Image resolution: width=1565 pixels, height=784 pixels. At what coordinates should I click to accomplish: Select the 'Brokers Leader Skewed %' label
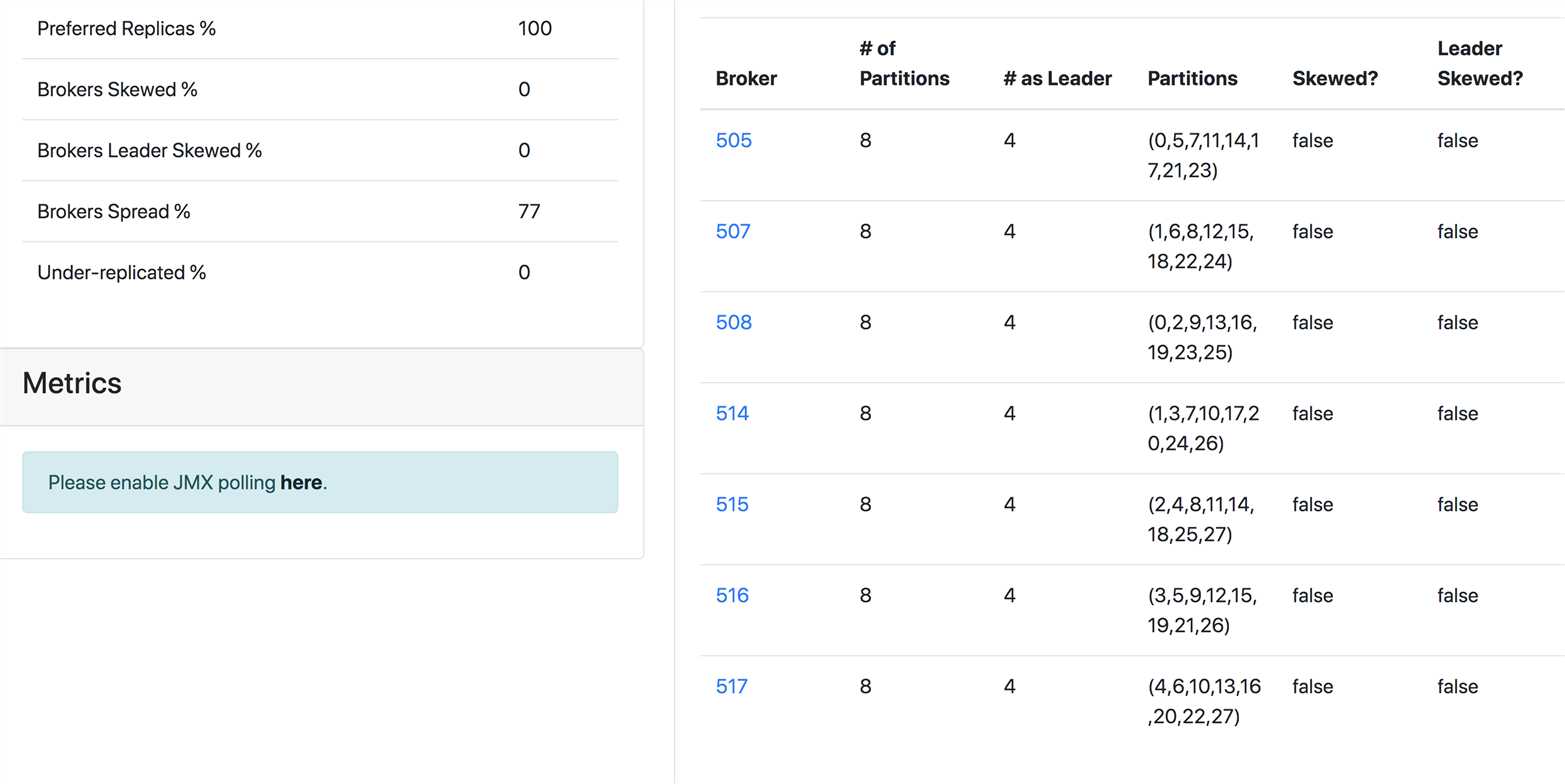[x=149, y=151]
